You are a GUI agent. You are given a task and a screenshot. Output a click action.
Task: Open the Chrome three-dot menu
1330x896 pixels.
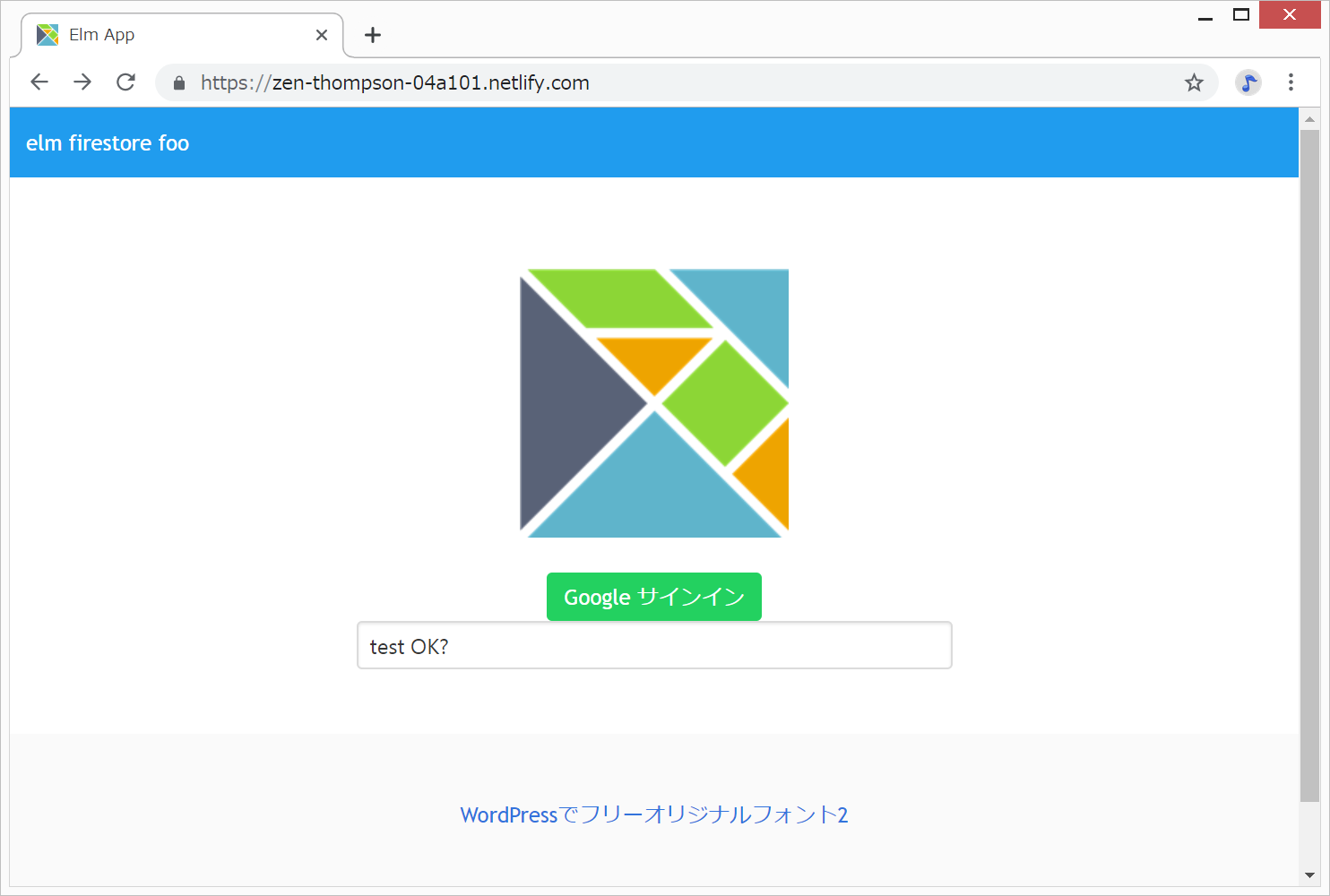1291,82
